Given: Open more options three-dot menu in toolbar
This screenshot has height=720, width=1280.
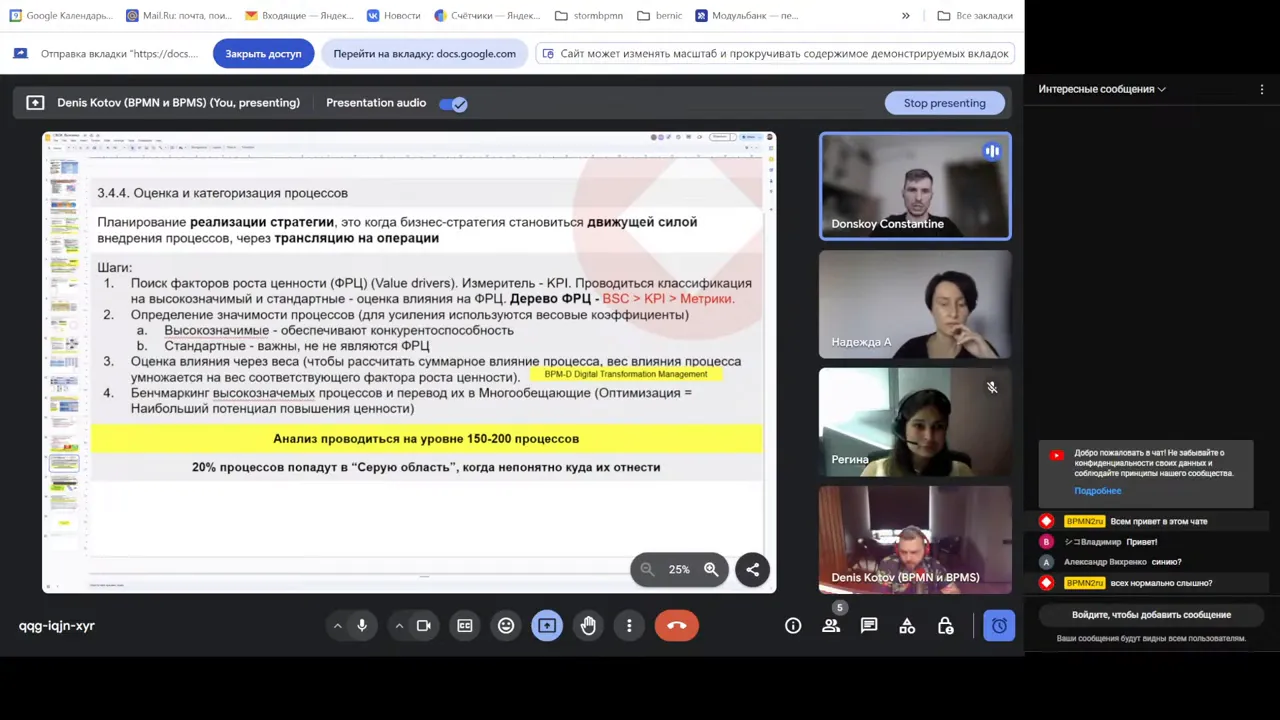Looking at the screenshot, I should (629, 626).
